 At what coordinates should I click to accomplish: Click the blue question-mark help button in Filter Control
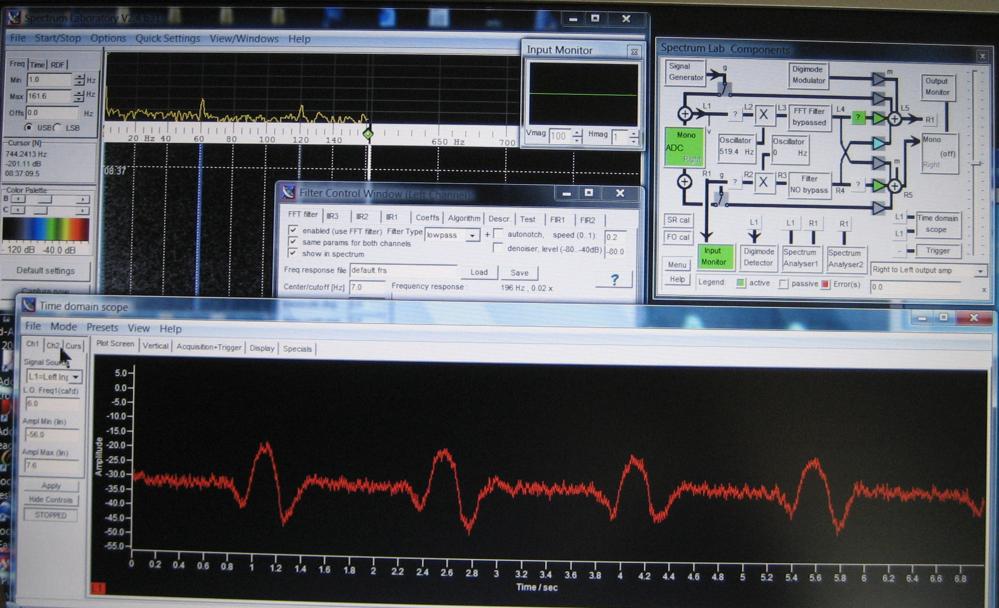(614, 279)
